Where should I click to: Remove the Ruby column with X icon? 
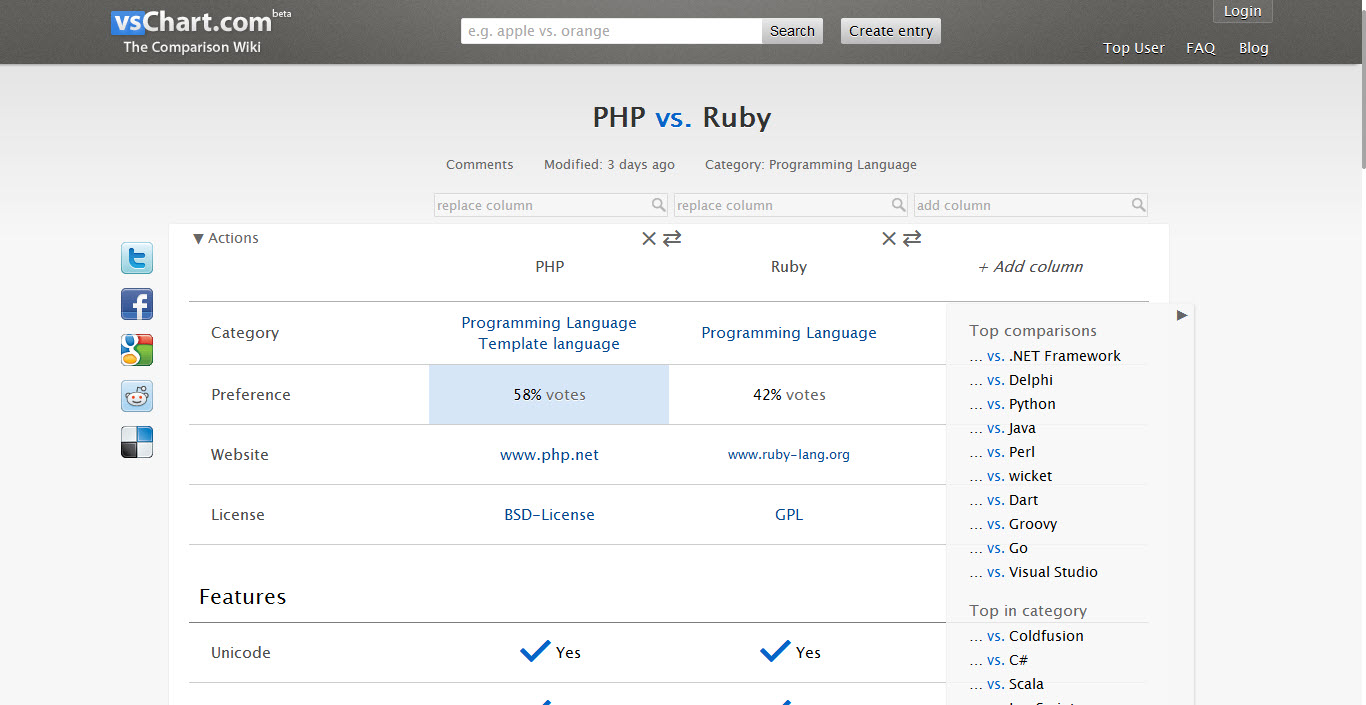889,239
